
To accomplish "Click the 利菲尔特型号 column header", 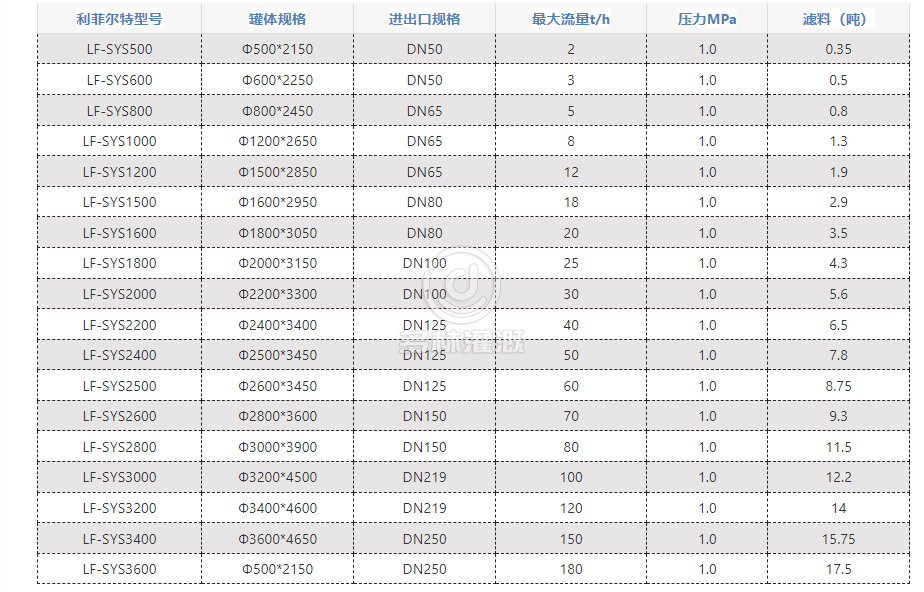I will click(x=119, y=19).
